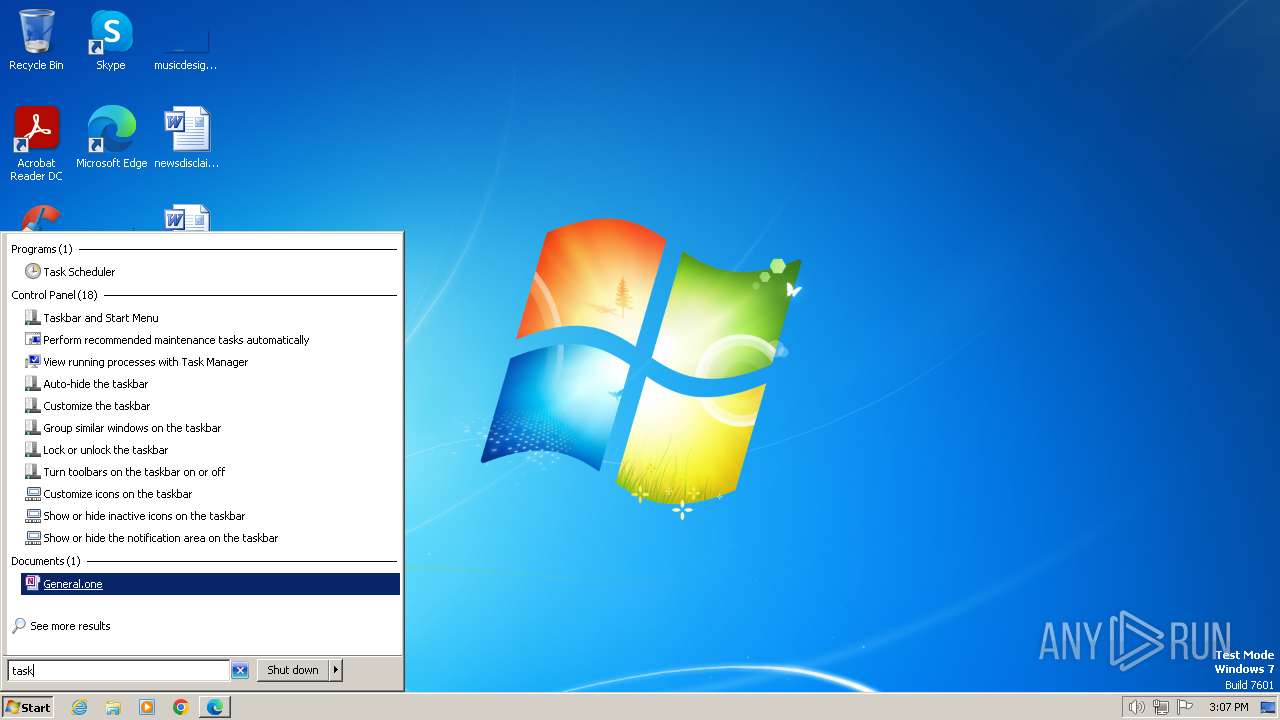Click the network tray icon

point(1161,707)
